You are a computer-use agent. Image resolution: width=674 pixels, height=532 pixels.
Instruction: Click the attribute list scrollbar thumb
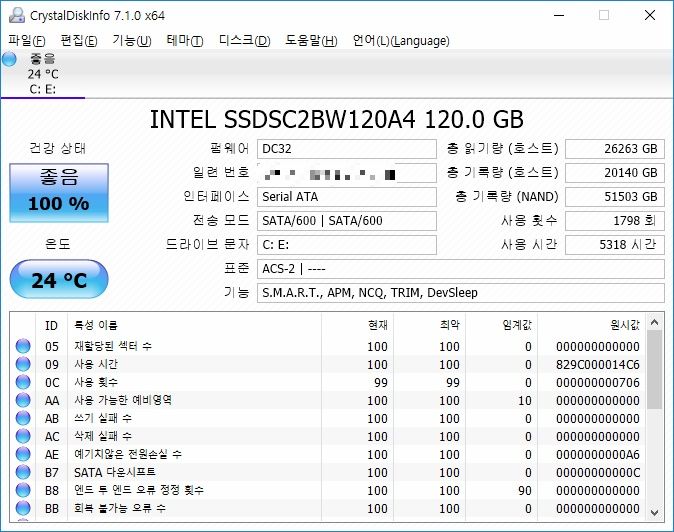(655, 370)
